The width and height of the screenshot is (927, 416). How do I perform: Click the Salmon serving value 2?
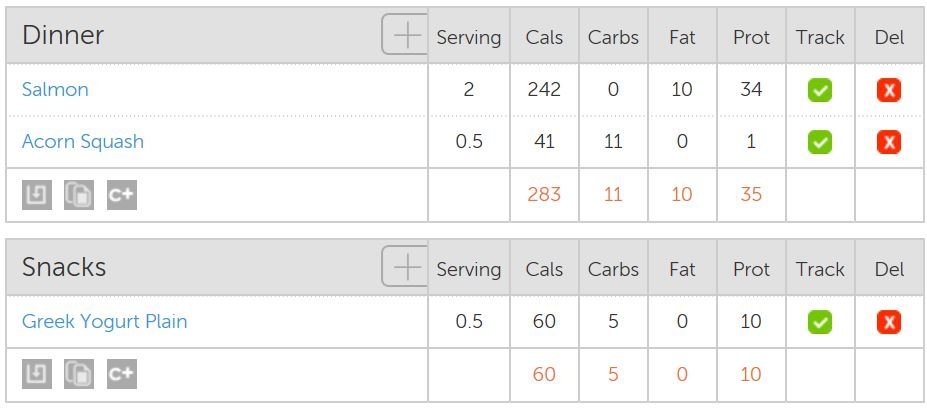click(x=469, y=90)
